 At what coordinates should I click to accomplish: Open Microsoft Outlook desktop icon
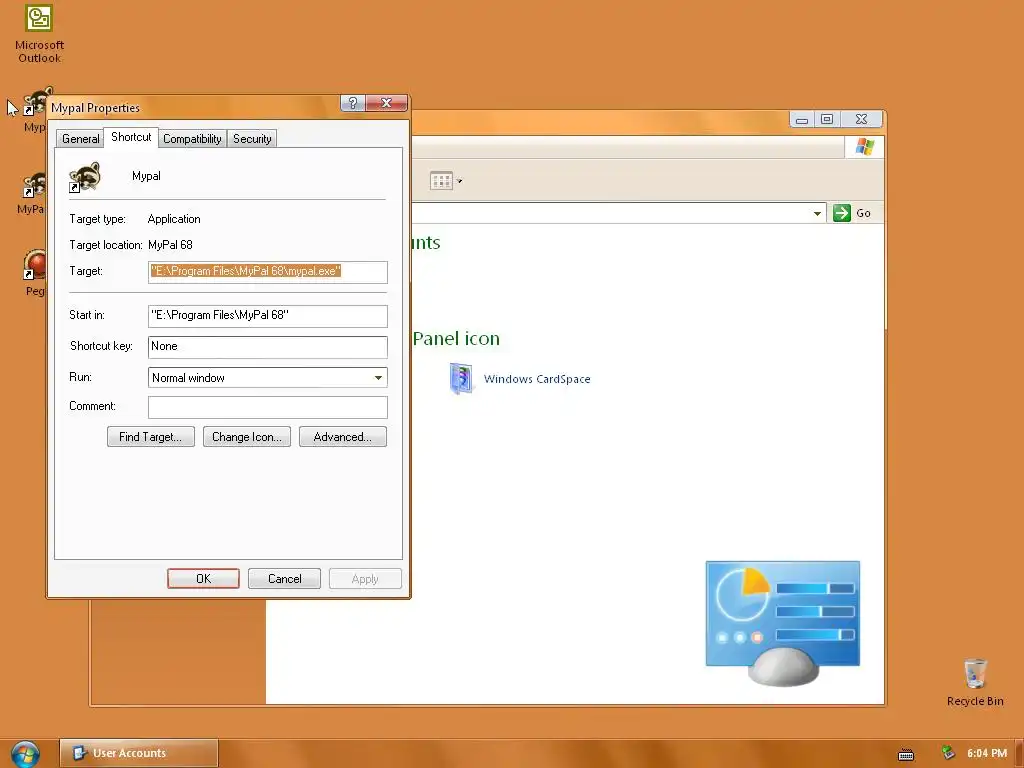[x=39, y=33]
